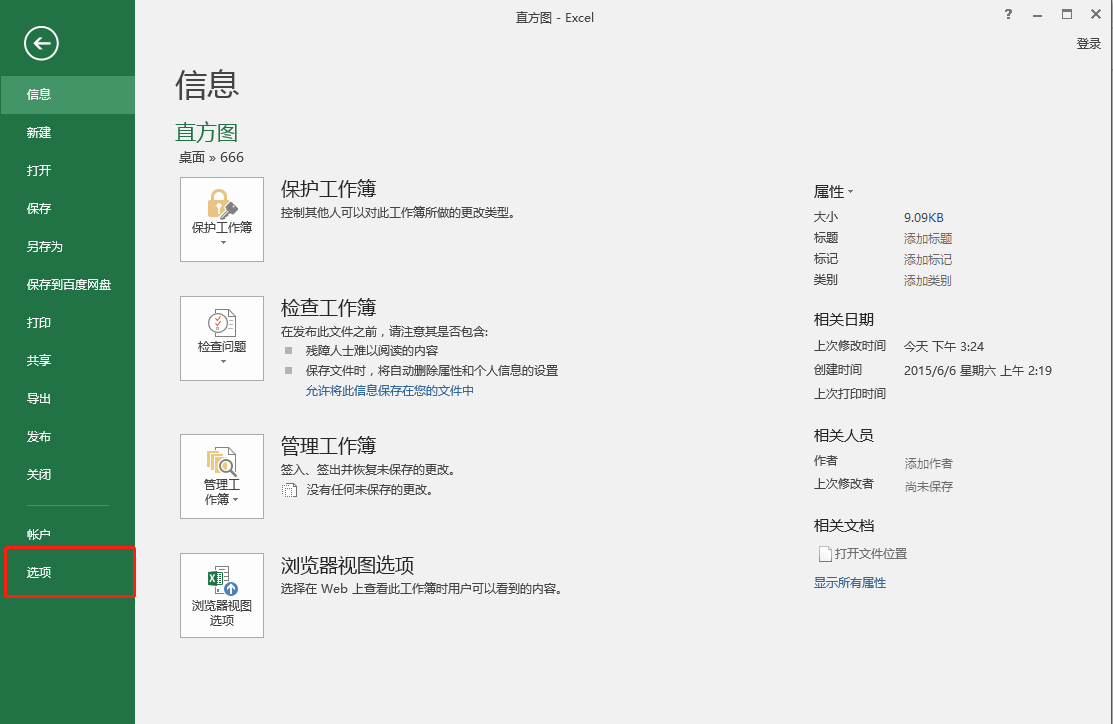Screen dimensions: 1113x724
Task: Open 导出 in the sidebar
Action: coord(67,398)
